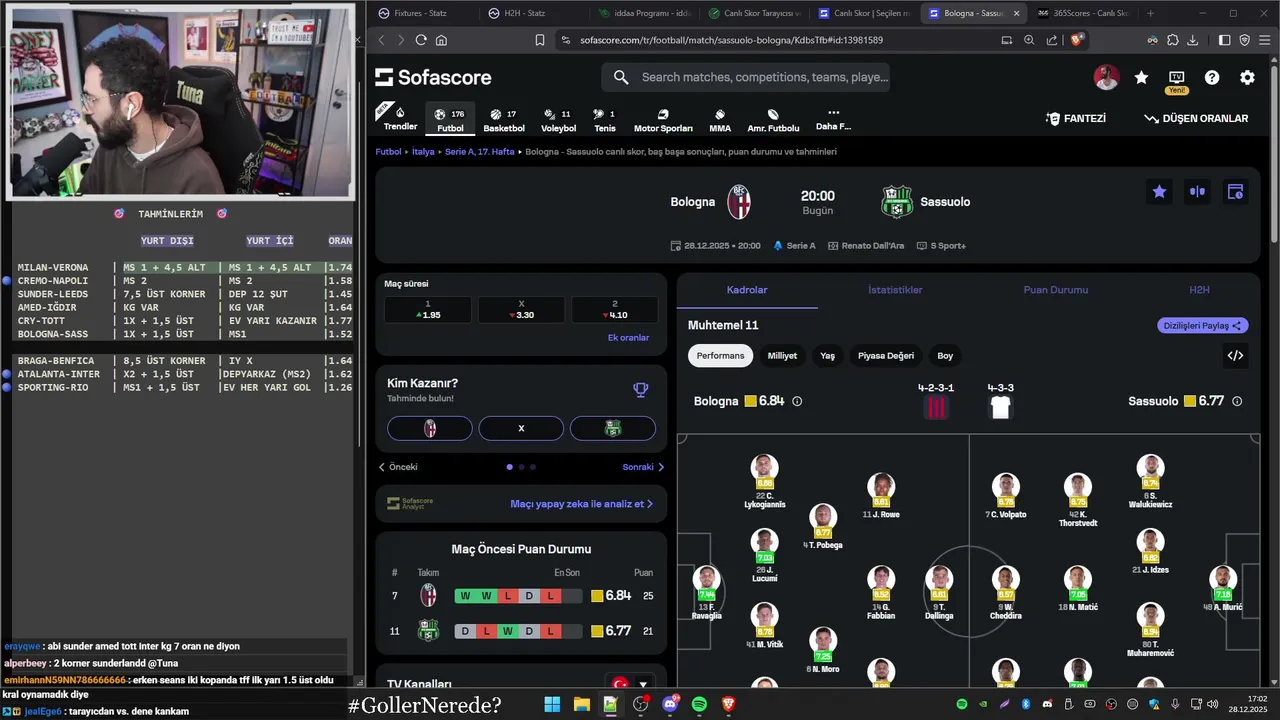Vote Bologna in Kim Kazanır poll

tap(430, 428)
